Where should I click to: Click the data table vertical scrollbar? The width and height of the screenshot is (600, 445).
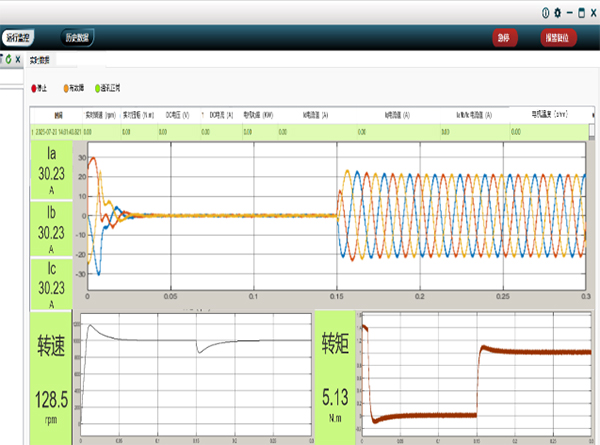pyautogui.click(x=592, y=132)
